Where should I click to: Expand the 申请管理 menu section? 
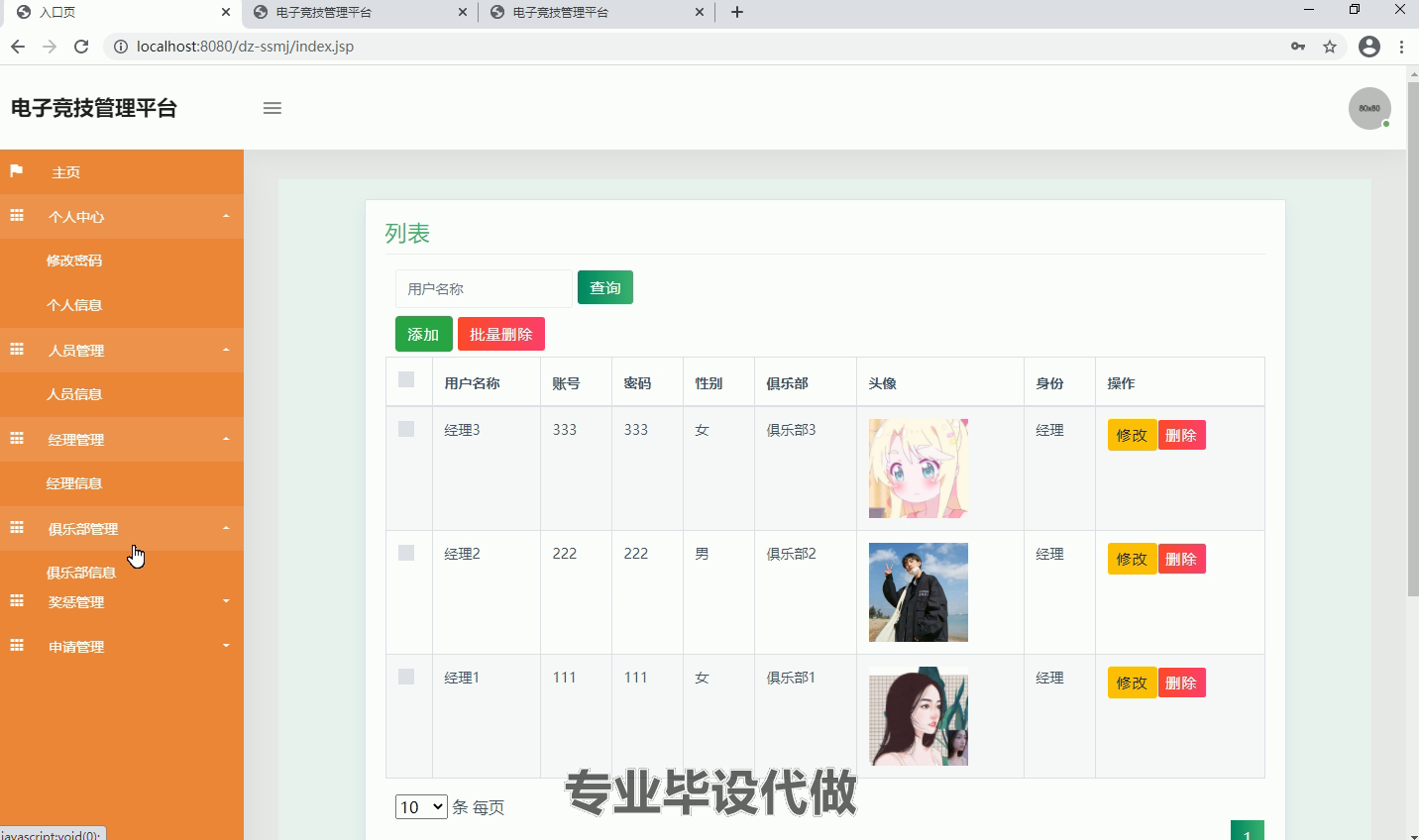click(226, 646)
